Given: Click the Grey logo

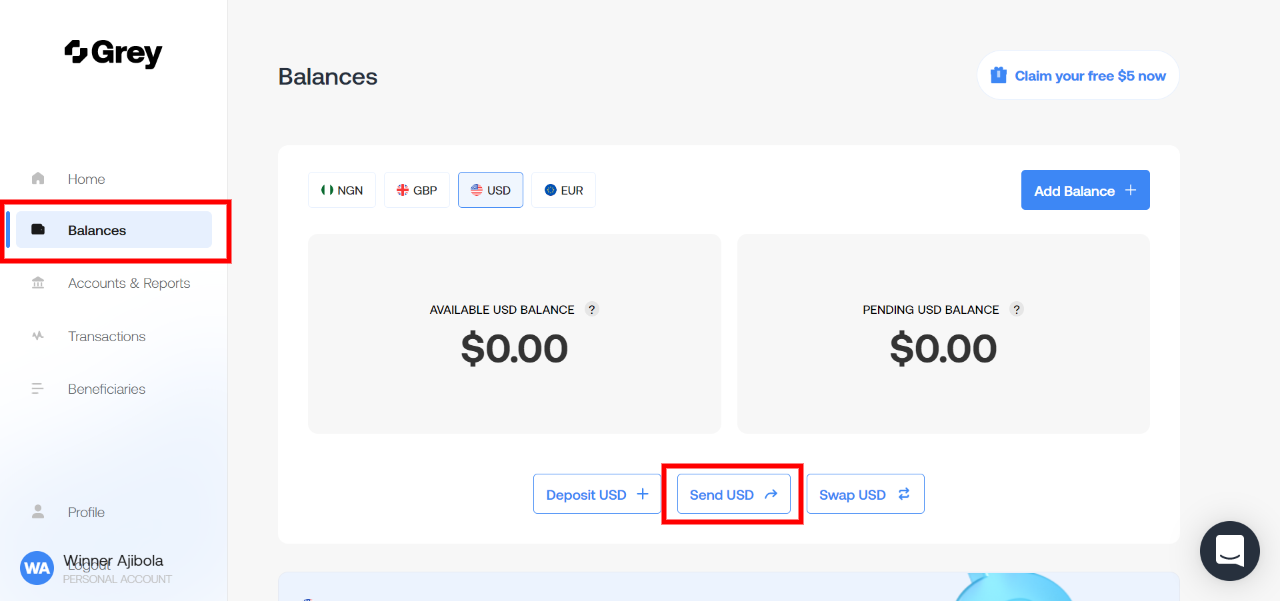Looking at the screenshot, I should pos(113,53).
